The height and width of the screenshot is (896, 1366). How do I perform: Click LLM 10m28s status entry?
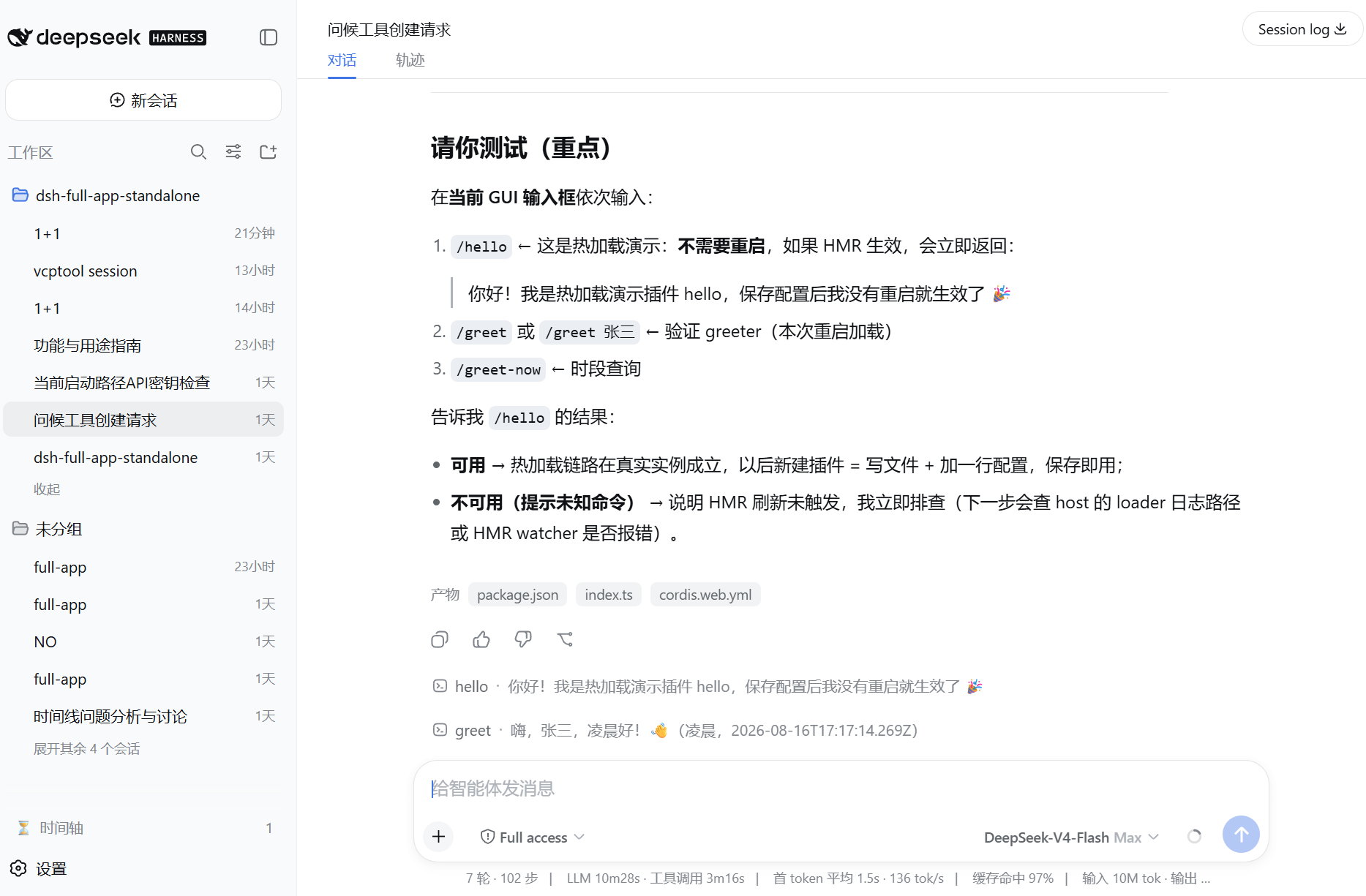(x=604, y=878)
